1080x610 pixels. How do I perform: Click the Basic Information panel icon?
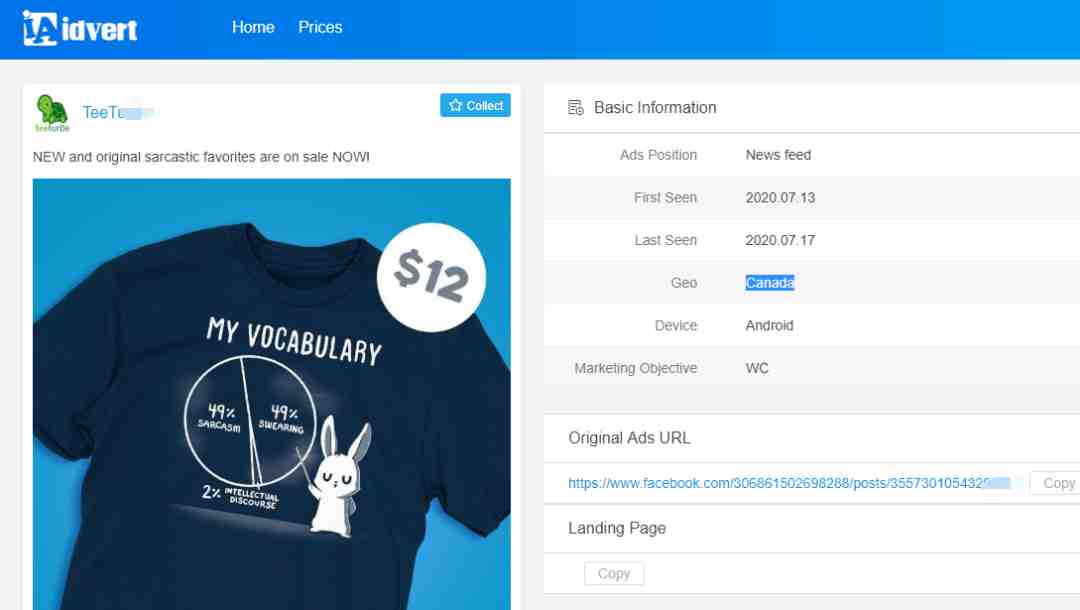coord(575,107)
